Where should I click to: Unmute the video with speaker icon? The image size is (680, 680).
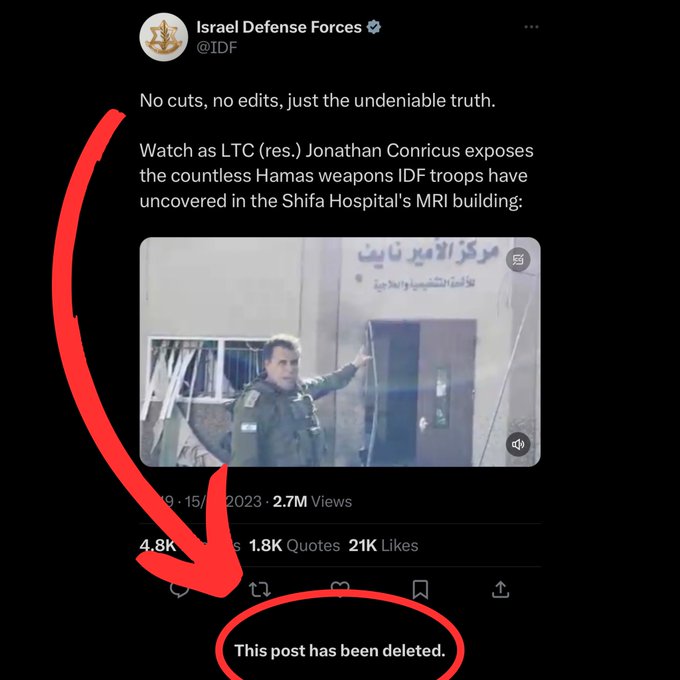518,444
